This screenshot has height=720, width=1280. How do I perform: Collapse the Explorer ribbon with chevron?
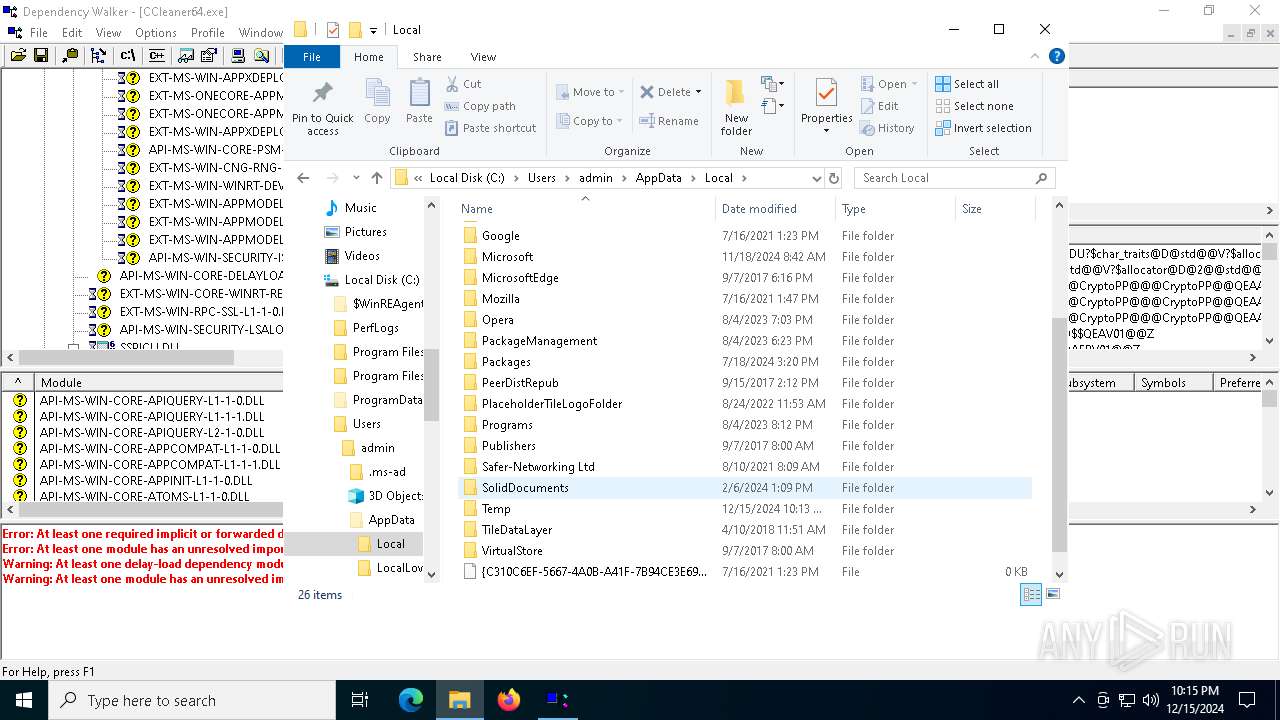click(1036, 57)
